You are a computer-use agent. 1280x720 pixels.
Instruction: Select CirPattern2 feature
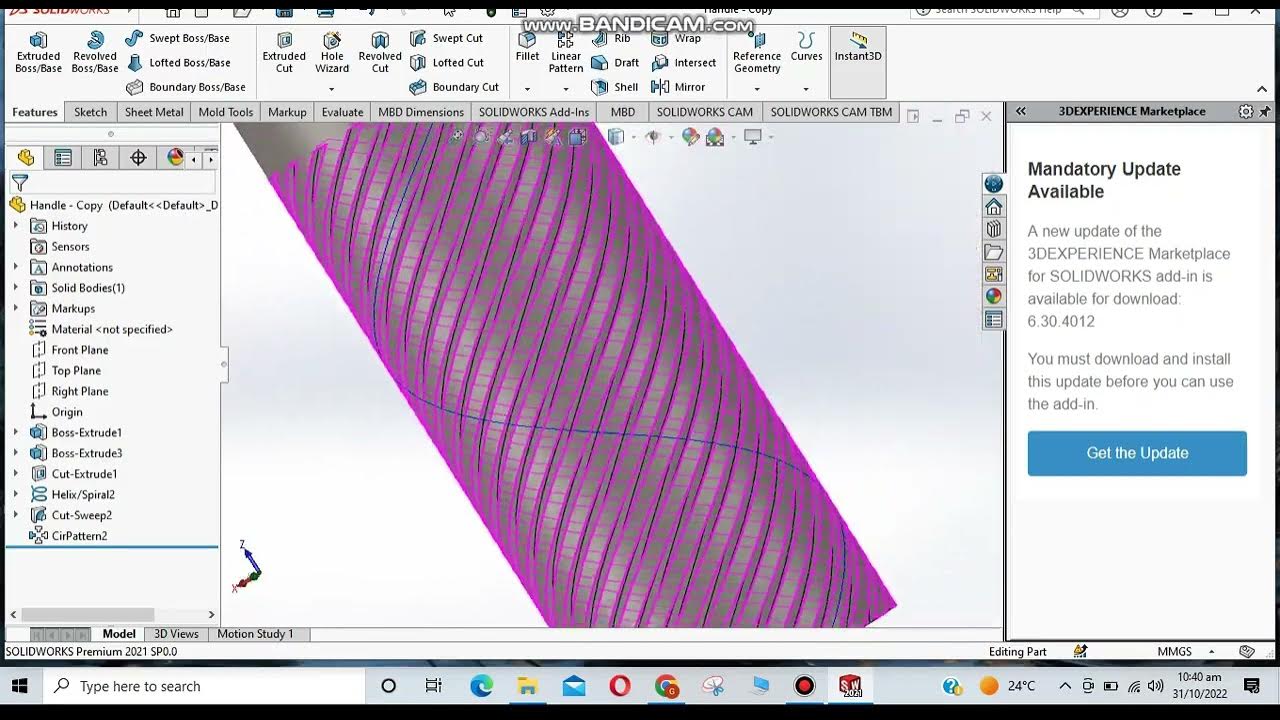tap(68, 536)
